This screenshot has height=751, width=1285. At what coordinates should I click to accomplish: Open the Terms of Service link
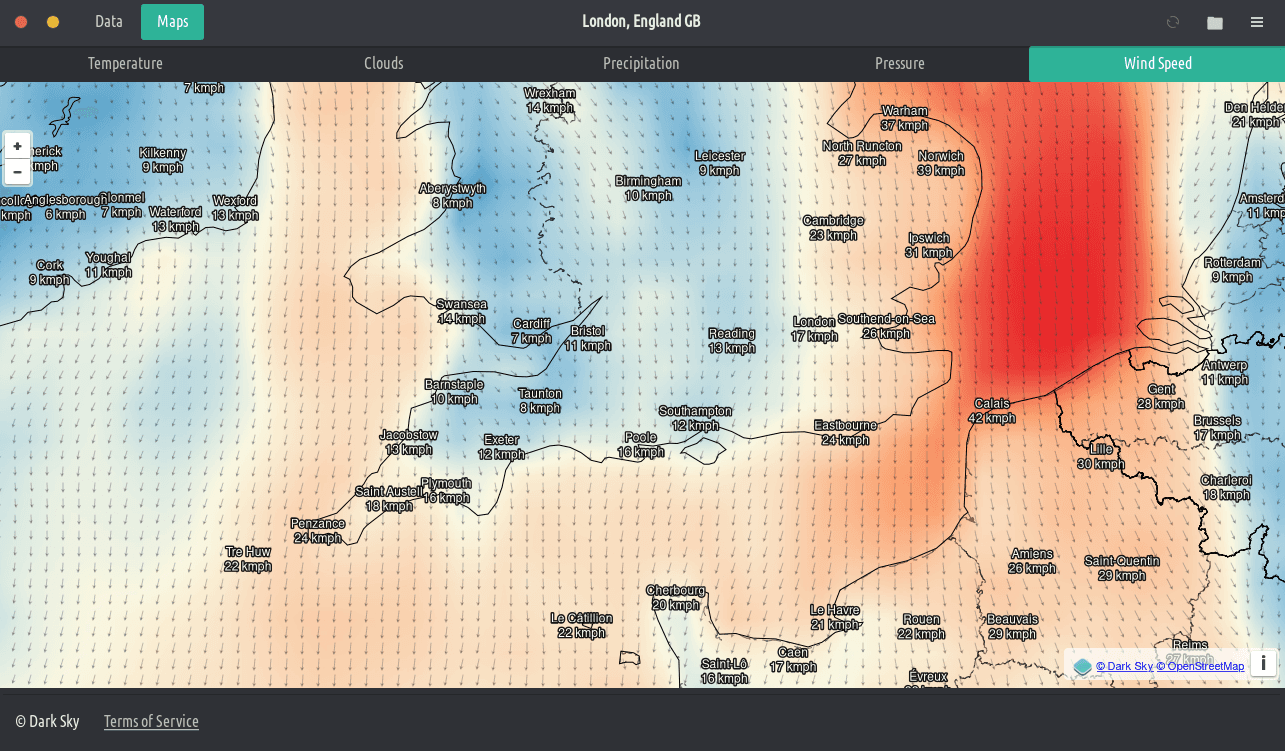(151, 721)
